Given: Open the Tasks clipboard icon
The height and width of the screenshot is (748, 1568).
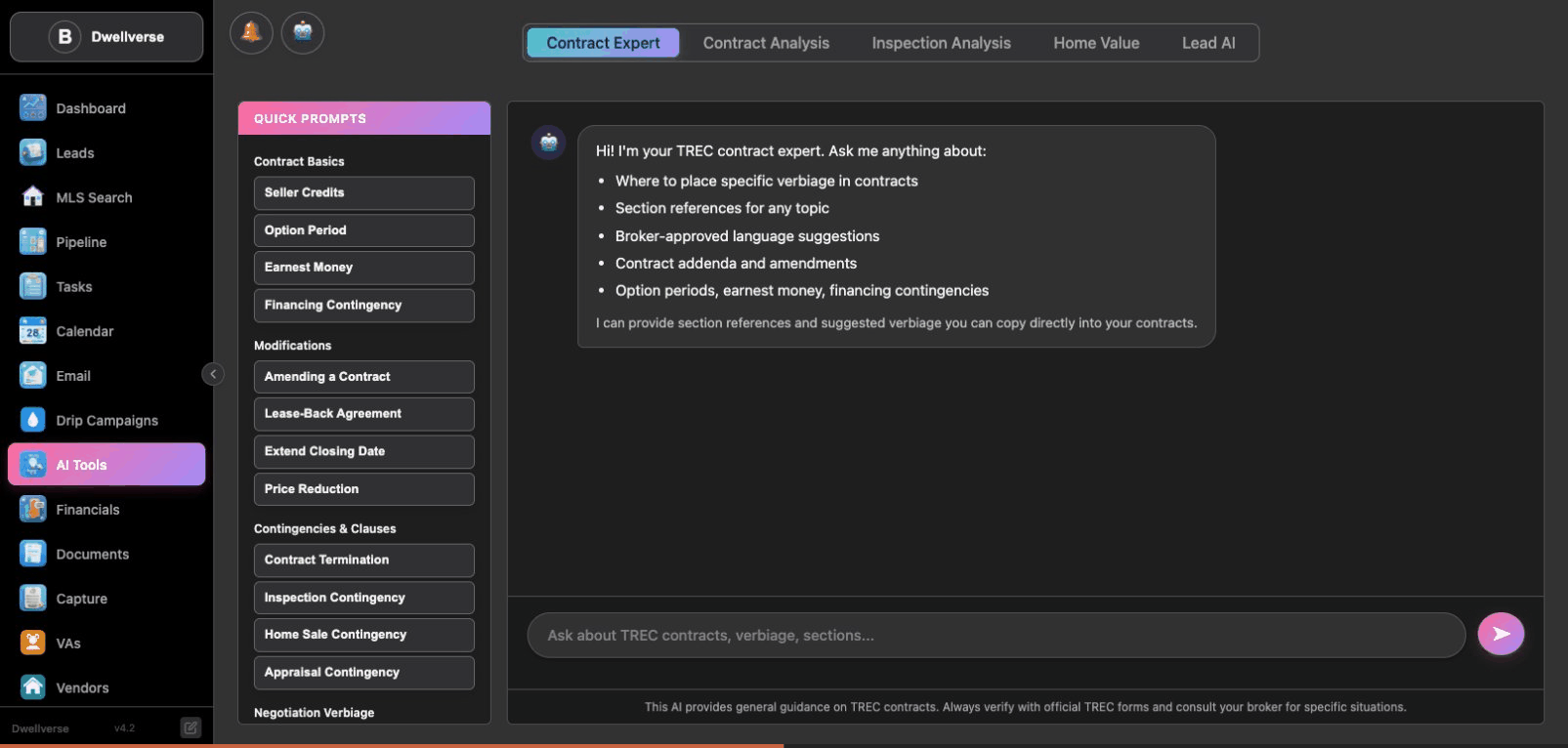Looking at the screenshot, I should (x=33, y=286).
